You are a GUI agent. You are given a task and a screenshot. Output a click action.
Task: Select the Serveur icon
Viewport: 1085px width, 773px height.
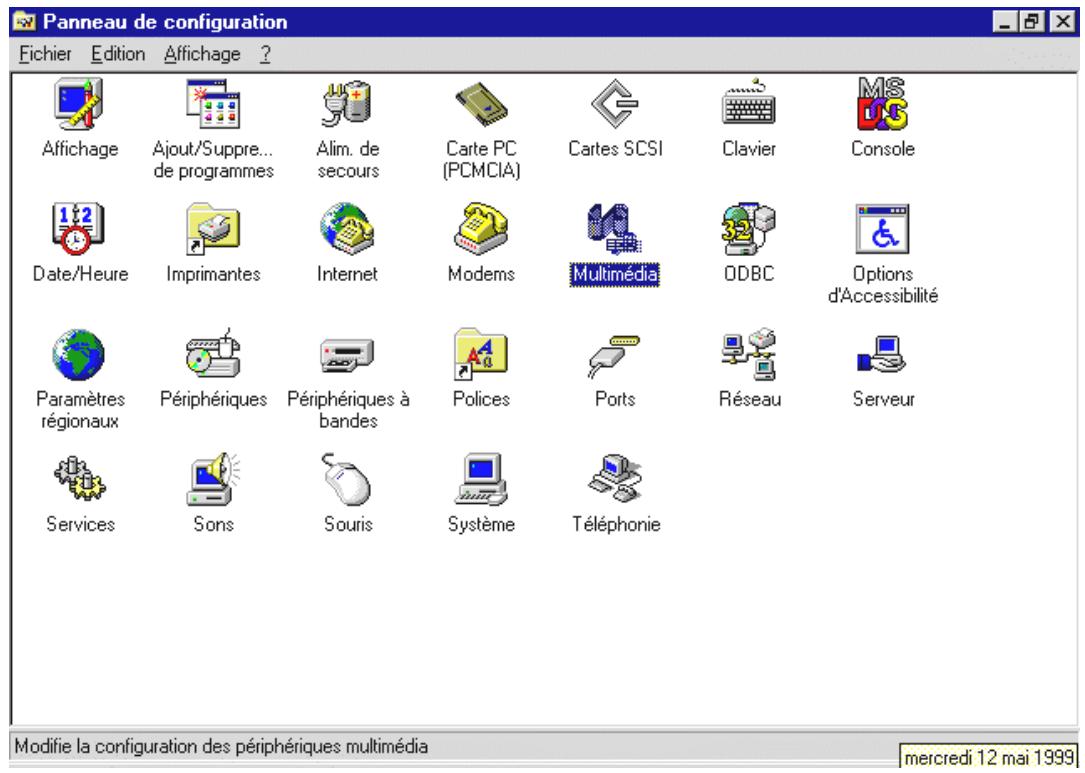tap(882, 354)
